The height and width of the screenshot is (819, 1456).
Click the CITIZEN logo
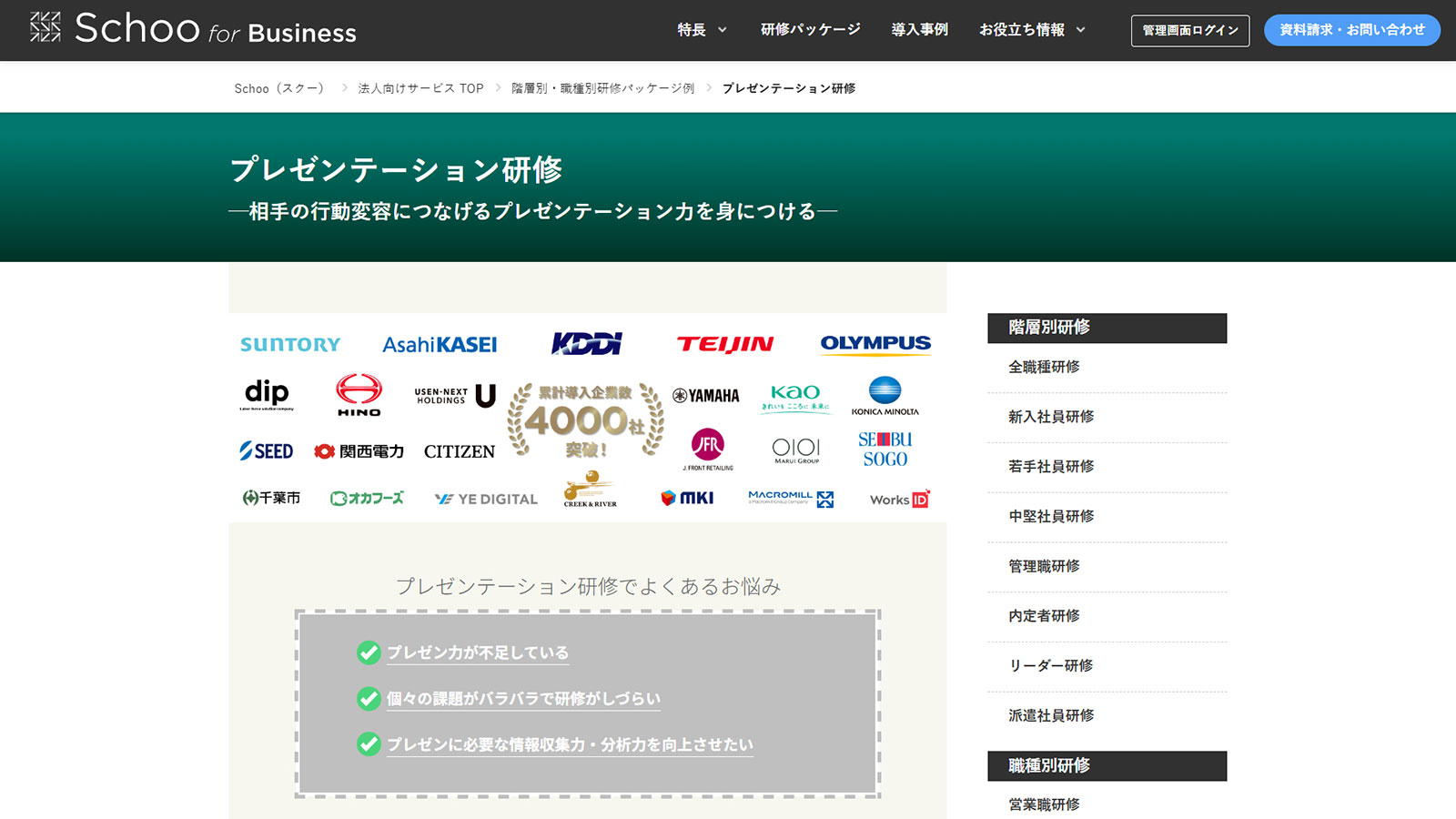[x=460, y=451]
